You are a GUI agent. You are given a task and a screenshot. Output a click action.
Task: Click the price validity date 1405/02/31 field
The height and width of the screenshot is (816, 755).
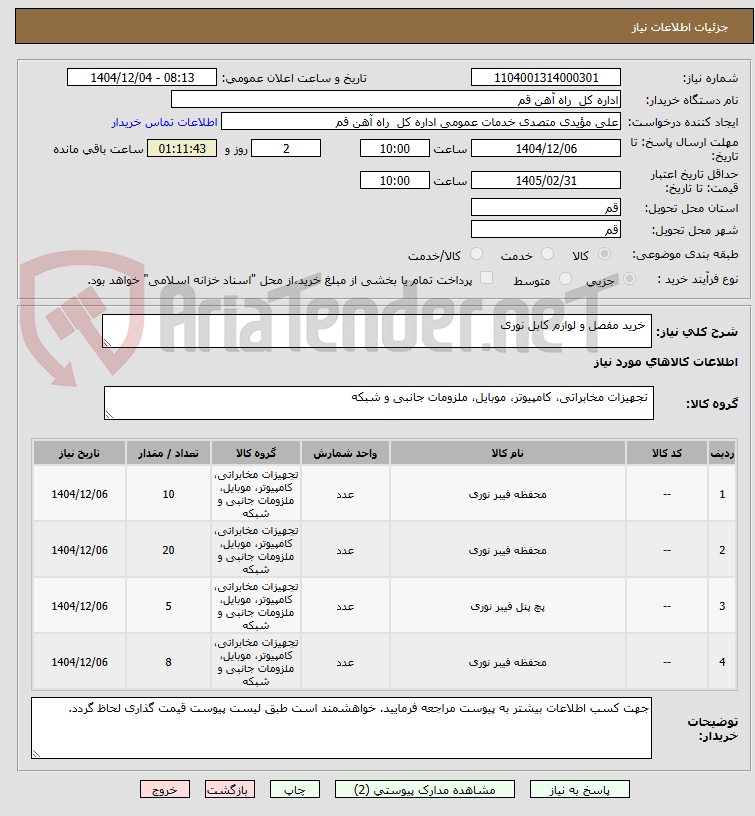[x=546, y=181]
